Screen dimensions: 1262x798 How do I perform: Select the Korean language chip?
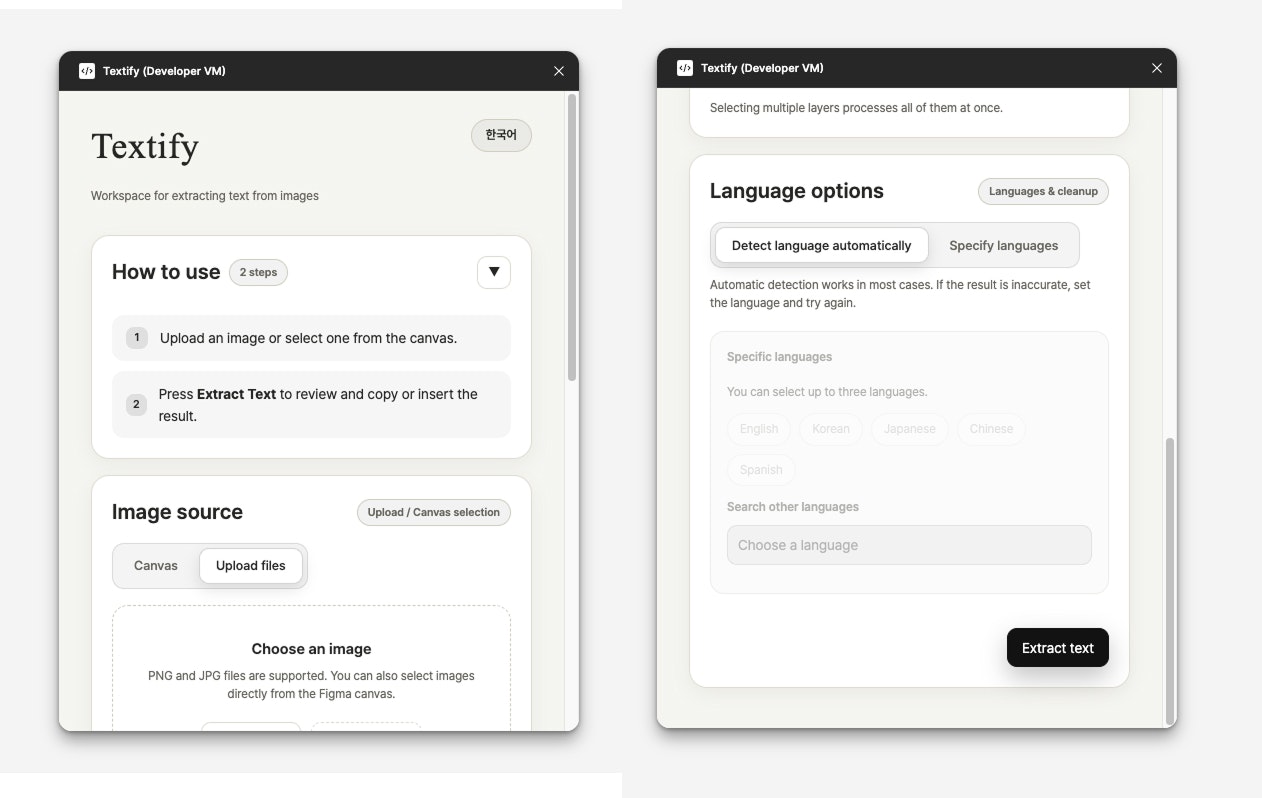(x=830, y=429)
